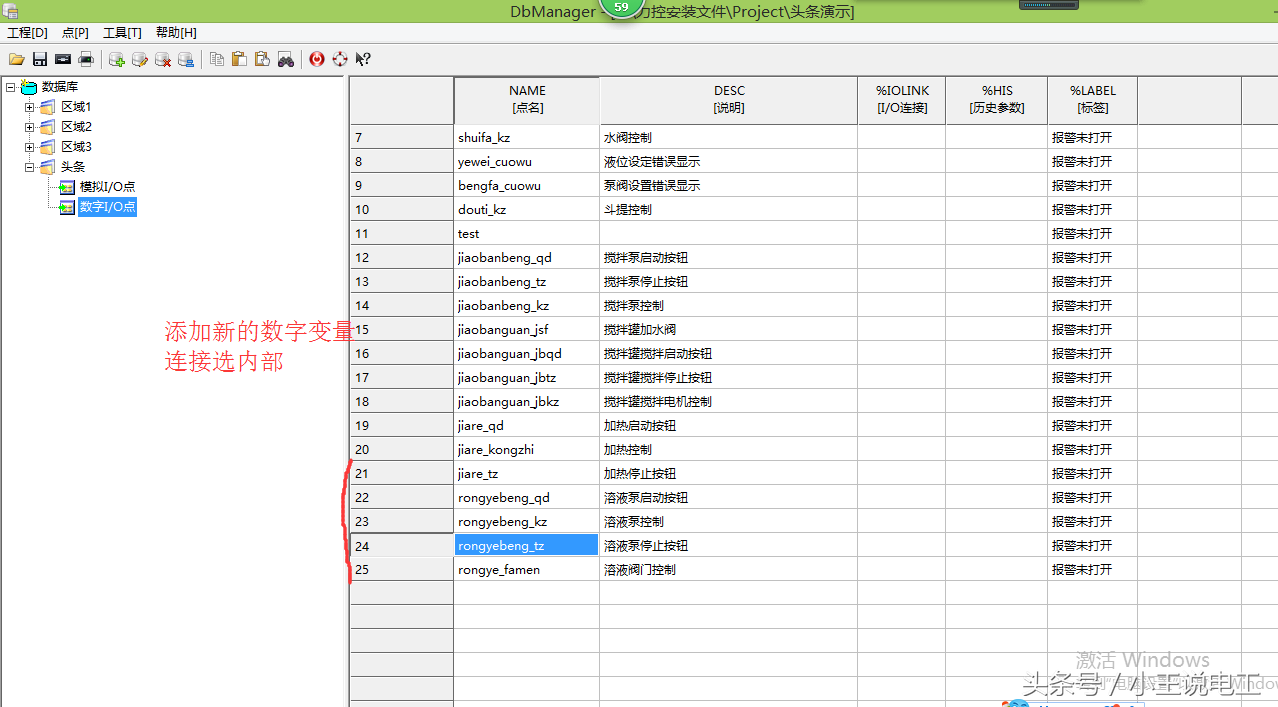Open the 工程[D] menu
Screen dimensions: 1278x707
[27, 33]
